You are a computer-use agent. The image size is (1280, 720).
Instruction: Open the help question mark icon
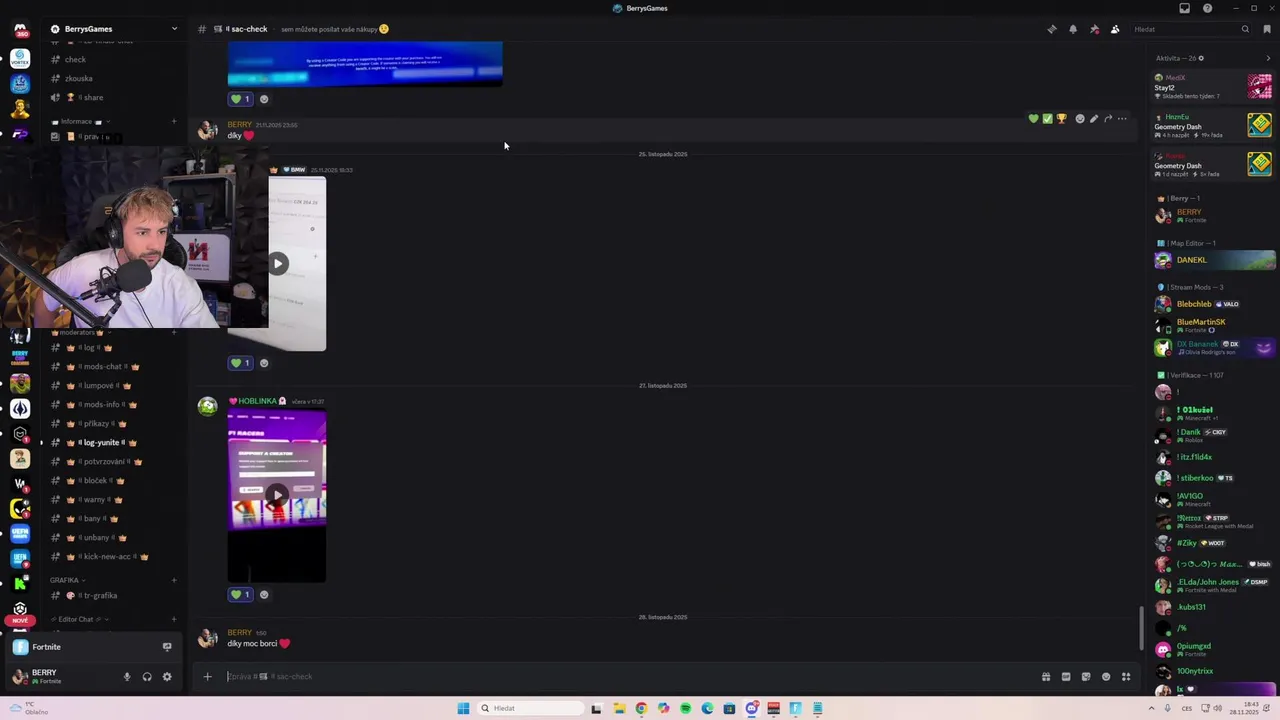(1207, 8)
